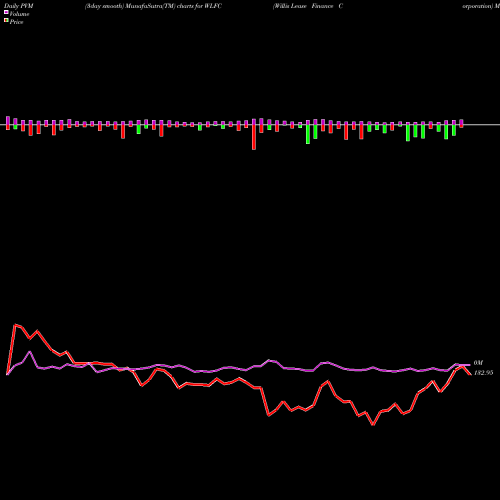Viewport: 500px width, 500px height.
Task: Click the Willis Lease Finance company name
Action: (308, 6)
